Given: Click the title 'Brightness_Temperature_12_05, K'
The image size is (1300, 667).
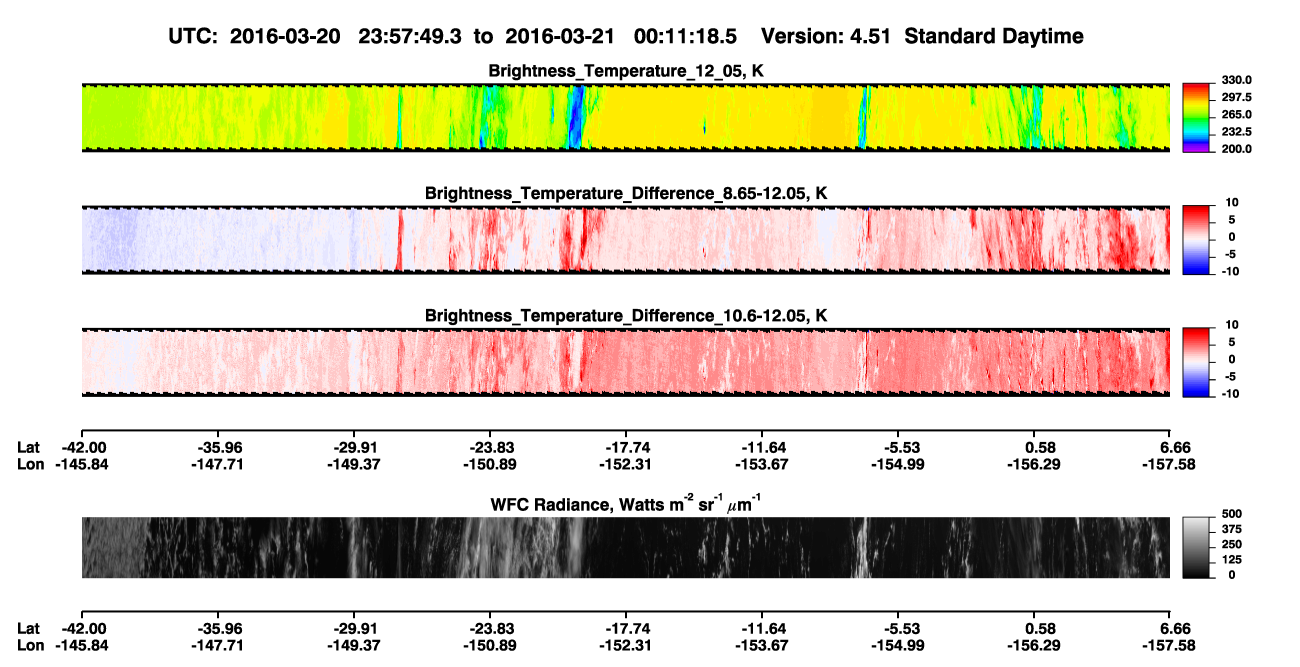Looking at the screenshot, I should (626, 71).
